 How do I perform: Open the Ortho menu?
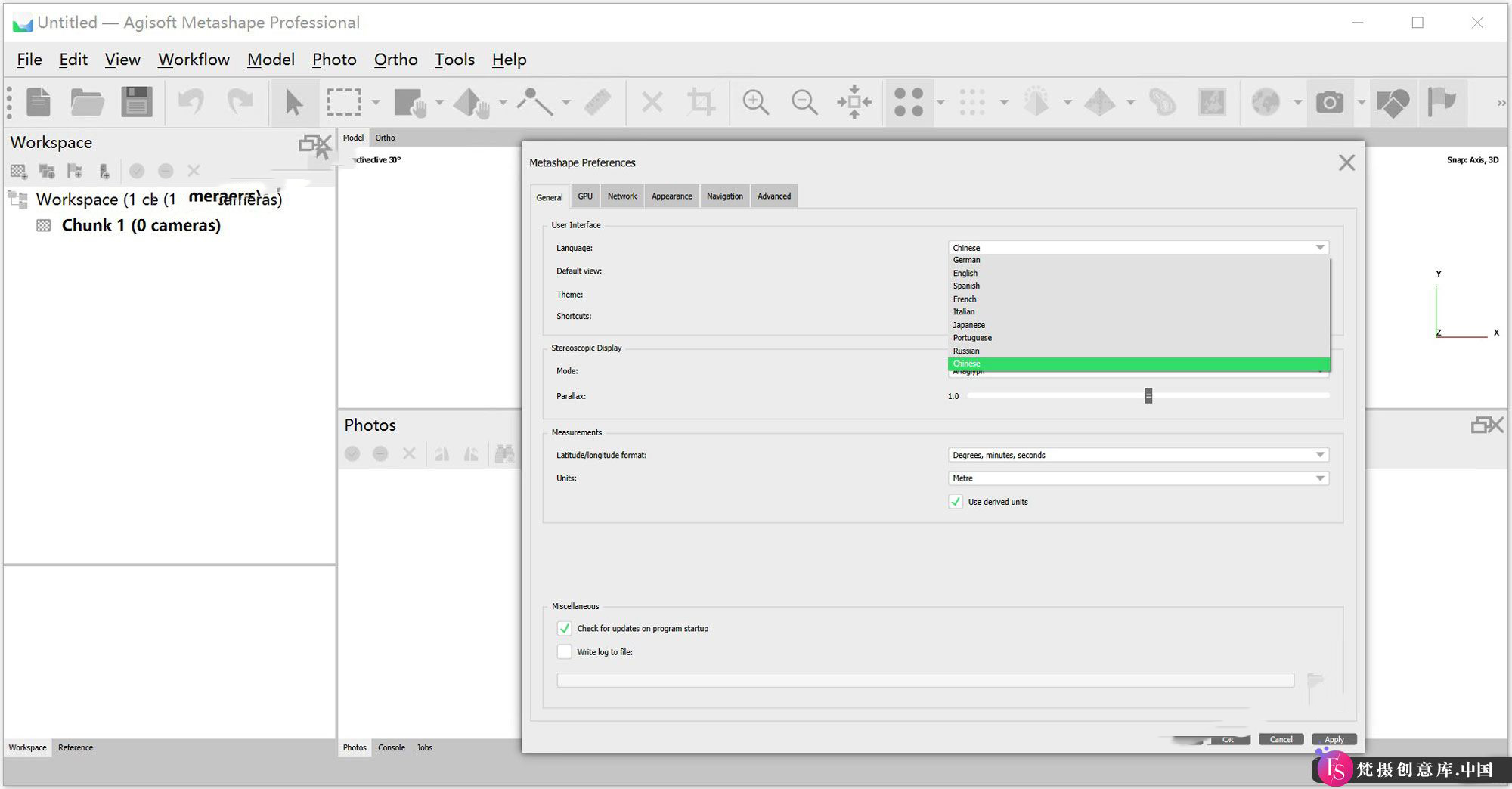click(x=395, y=60)
